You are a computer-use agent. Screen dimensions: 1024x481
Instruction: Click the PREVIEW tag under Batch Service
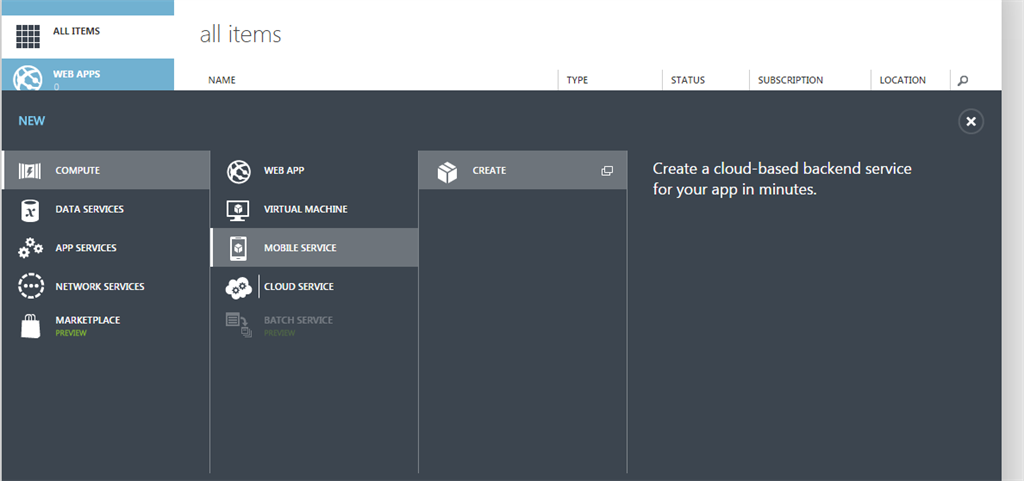[280, 333]
